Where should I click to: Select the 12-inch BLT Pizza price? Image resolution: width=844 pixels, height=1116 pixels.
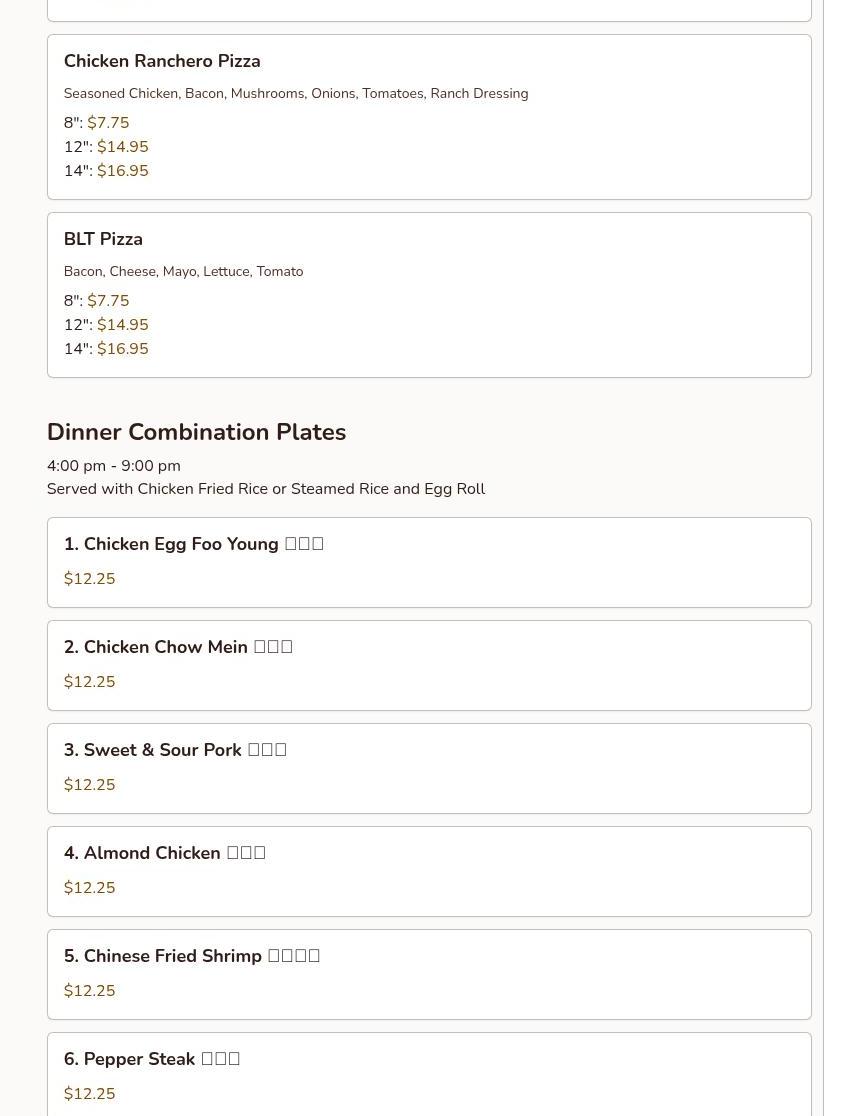[122, 325]
